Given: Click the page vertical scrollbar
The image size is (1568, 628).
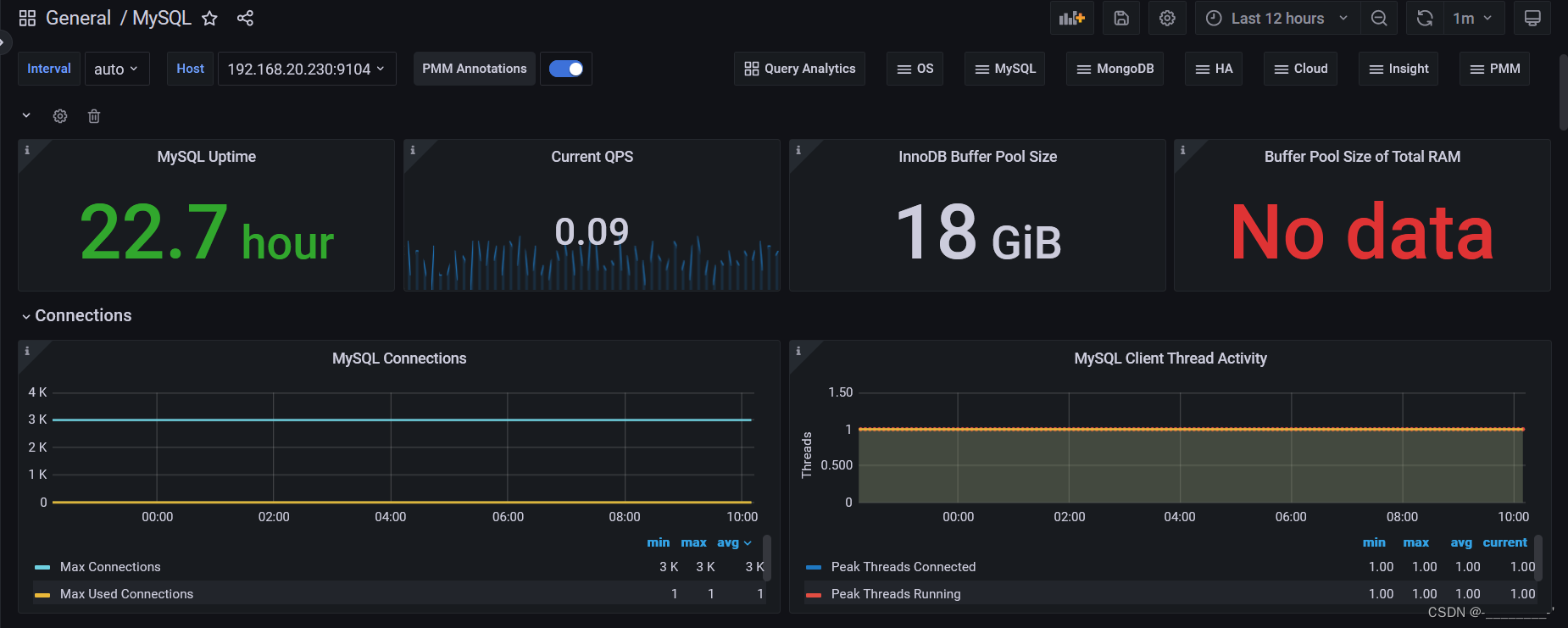Looking at the screenshot, I should (x=1563, y=93).
